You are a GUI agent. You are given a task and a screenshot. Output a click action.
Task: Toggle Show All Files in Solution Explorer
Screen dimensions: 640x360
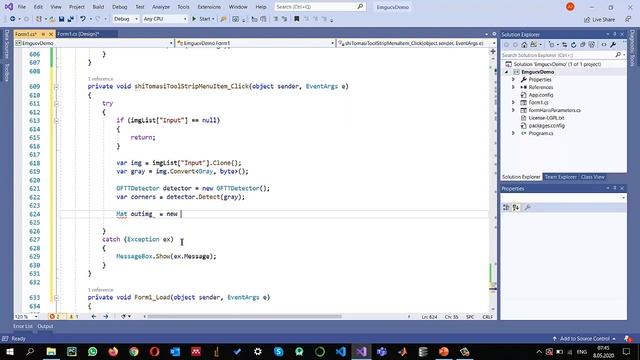(591, 44)
